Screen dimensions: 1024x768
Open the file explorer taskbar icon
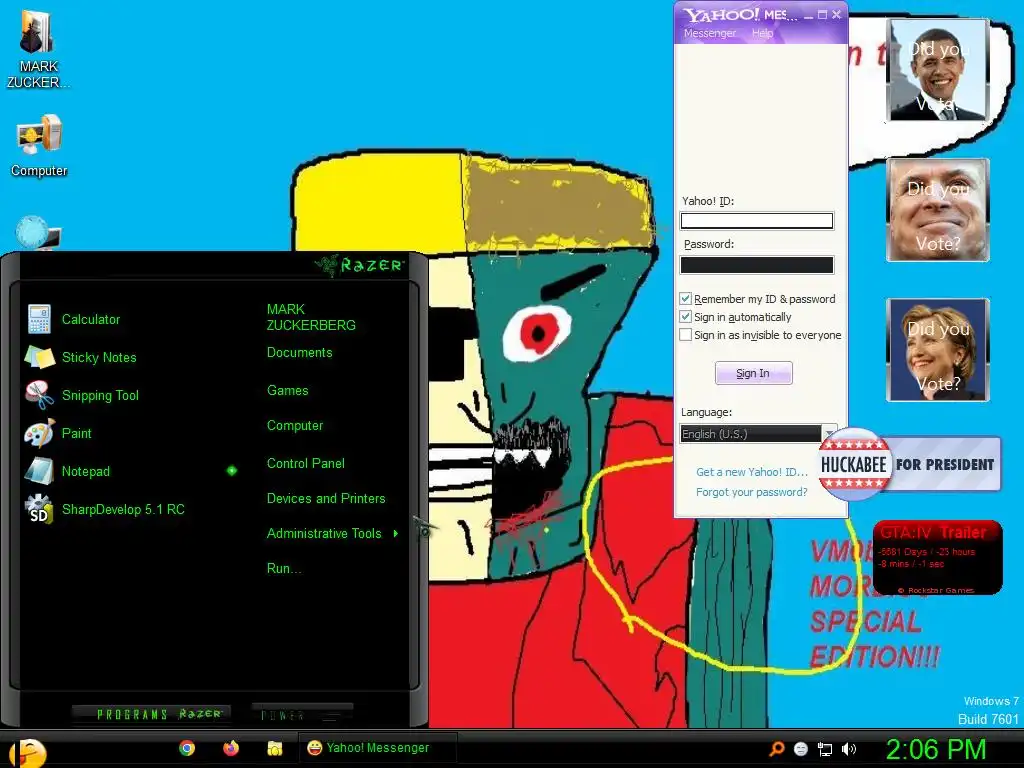274,748
